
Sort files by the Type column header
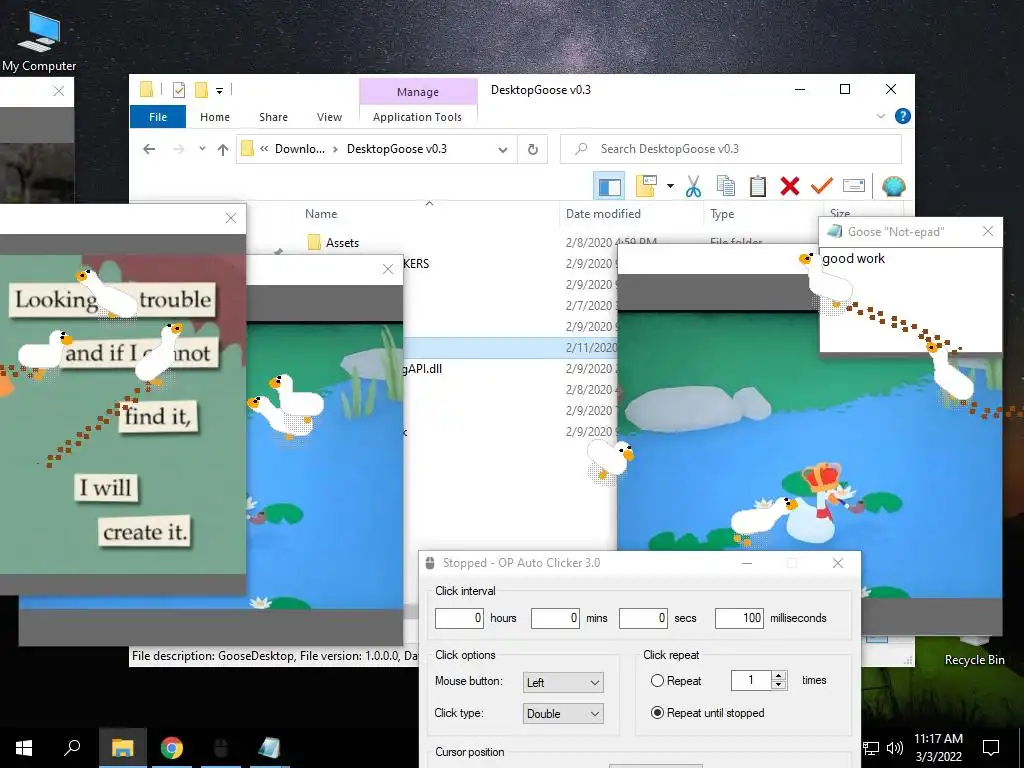coord(722,214)
